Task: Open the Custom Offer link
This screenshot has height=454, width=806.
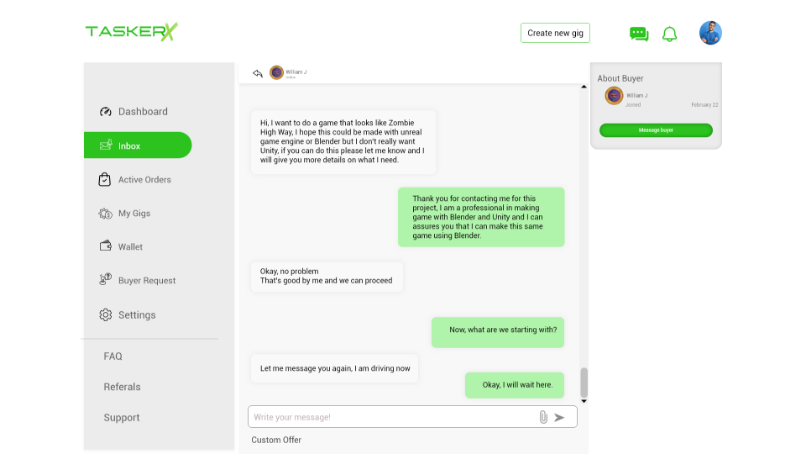Action: pyautogui.click(x=277, y=440)
